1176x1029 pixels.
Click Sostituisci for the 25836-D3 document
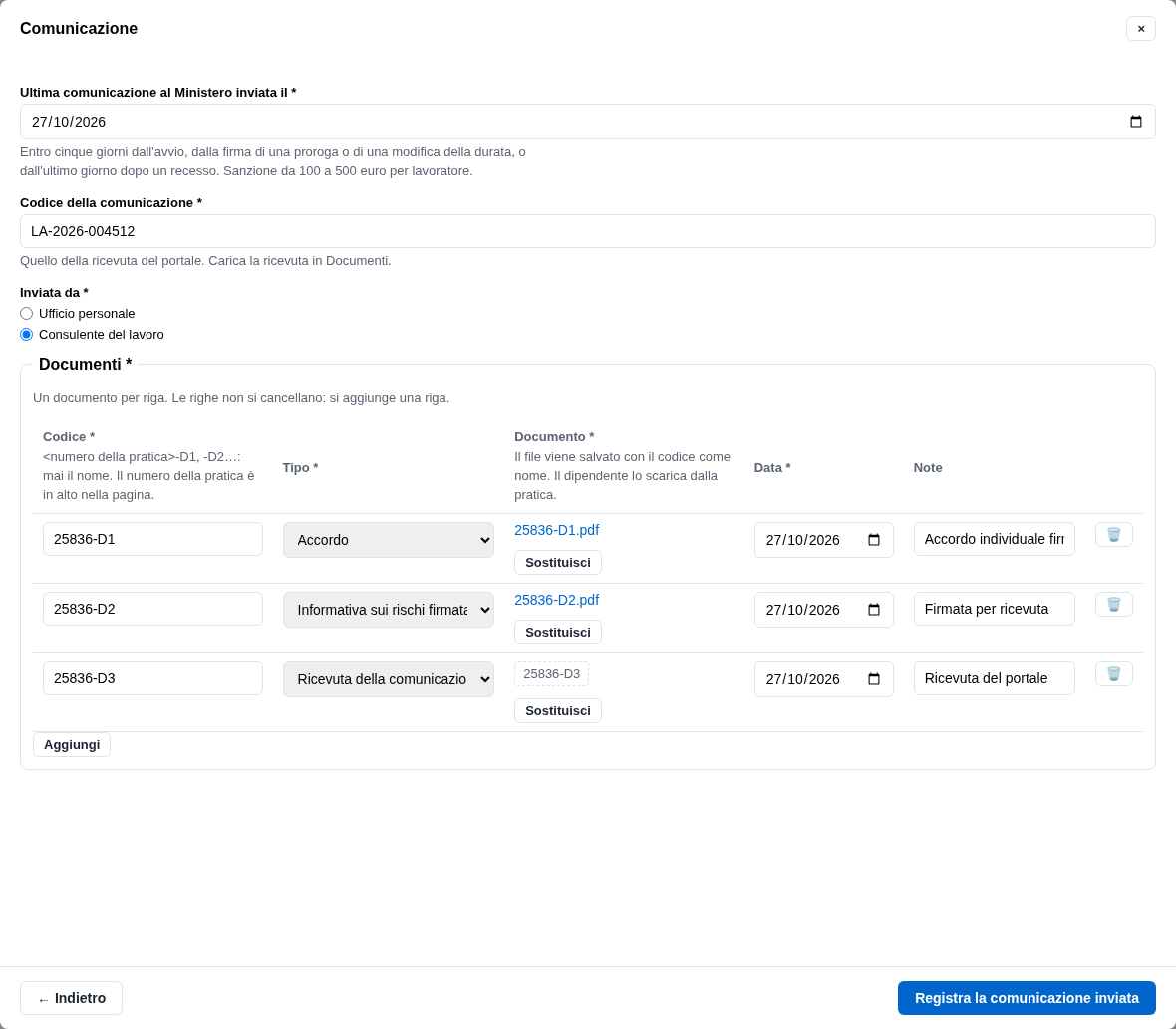coord(558,710)
